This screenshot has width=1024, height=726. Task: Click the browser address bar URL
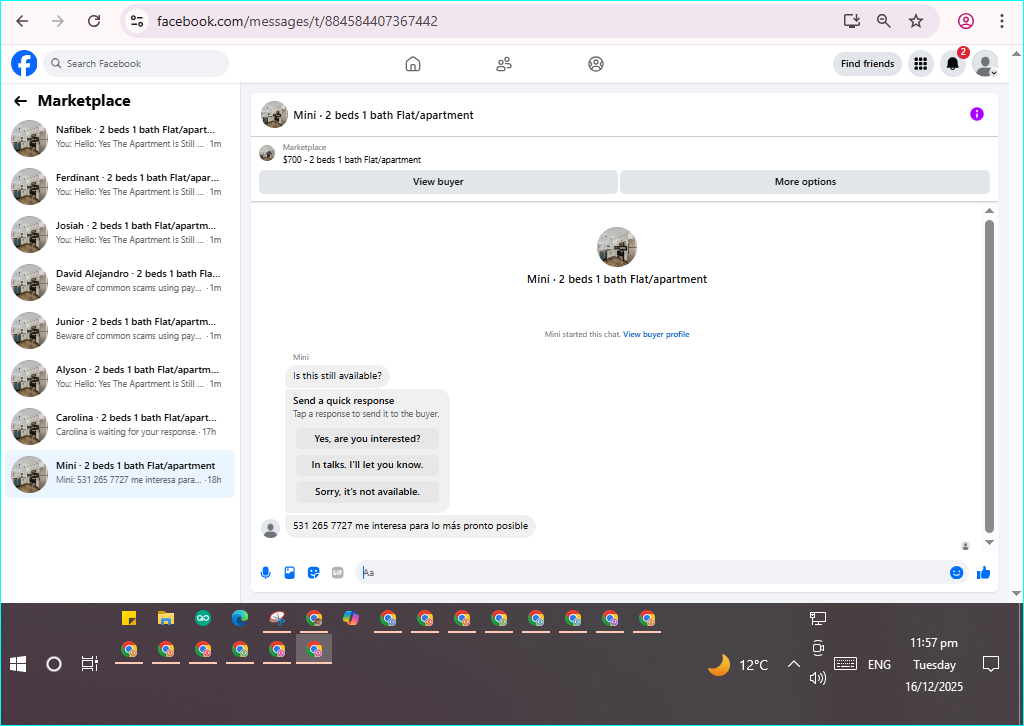point(297,21)
